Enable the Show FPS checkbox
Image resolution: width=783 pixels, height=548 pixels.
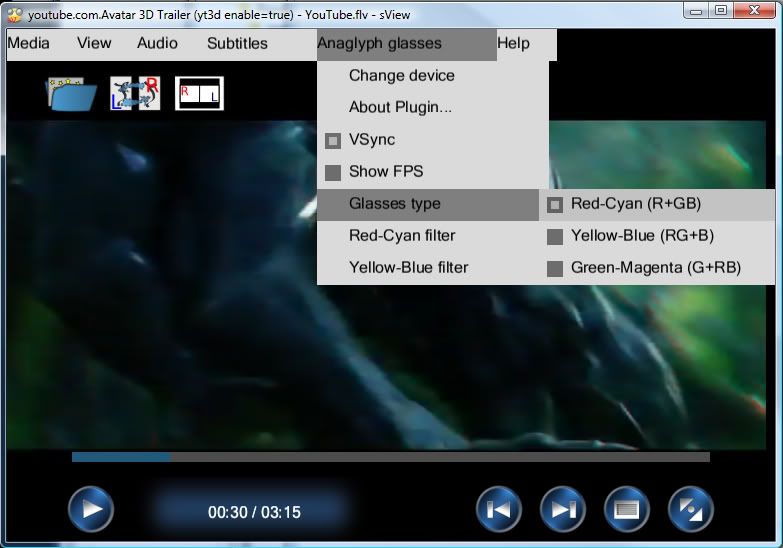pos(333,173)
